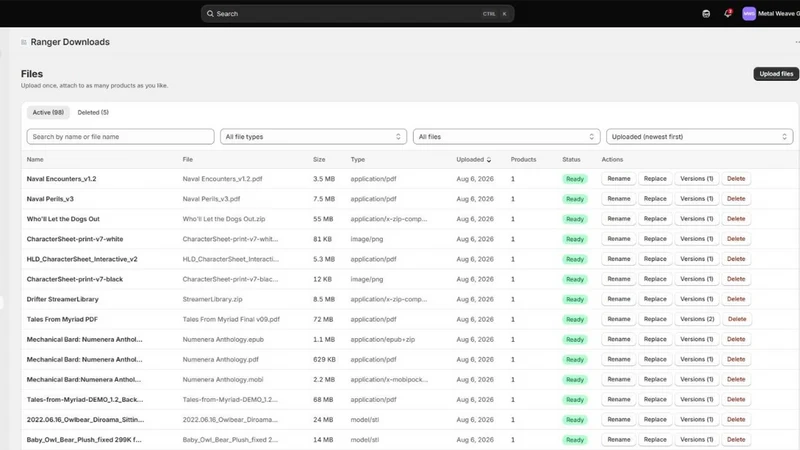The image size is (800, 450).
Task: Open the All file types dropdown
Action: pos(313,137)
